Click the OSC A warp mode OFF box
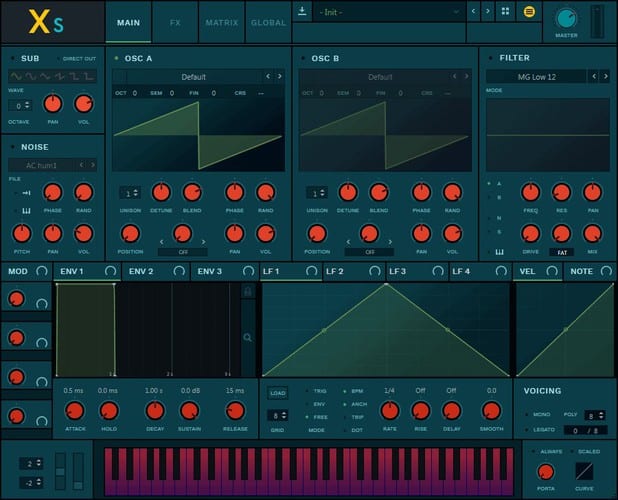The height and width of the screenshot is (500, 618). (x=183, y=252)
